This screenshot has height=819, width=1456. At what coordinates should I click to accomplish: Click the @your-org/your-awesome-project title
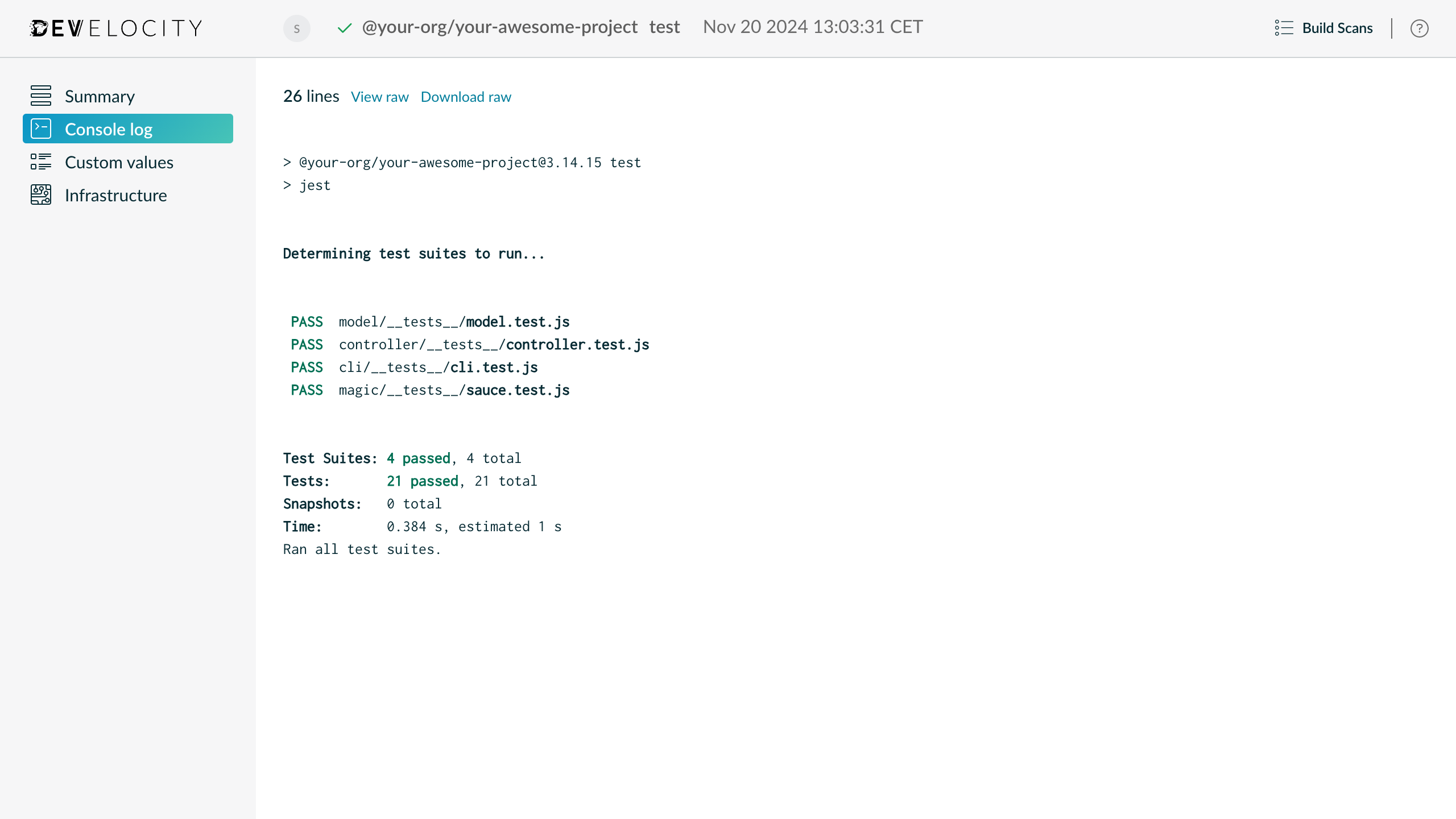(499, 27)
